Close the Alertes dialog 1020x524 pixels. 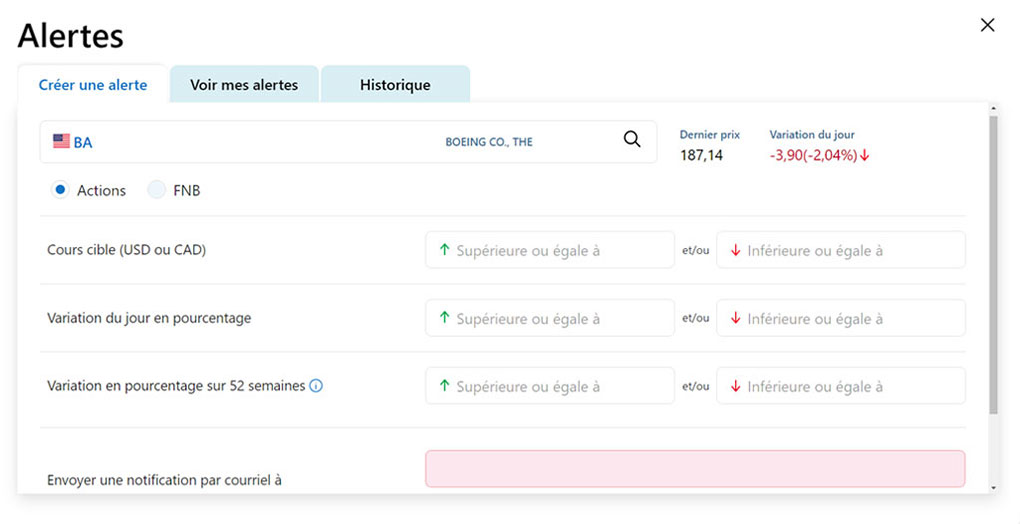pos(987,25)
